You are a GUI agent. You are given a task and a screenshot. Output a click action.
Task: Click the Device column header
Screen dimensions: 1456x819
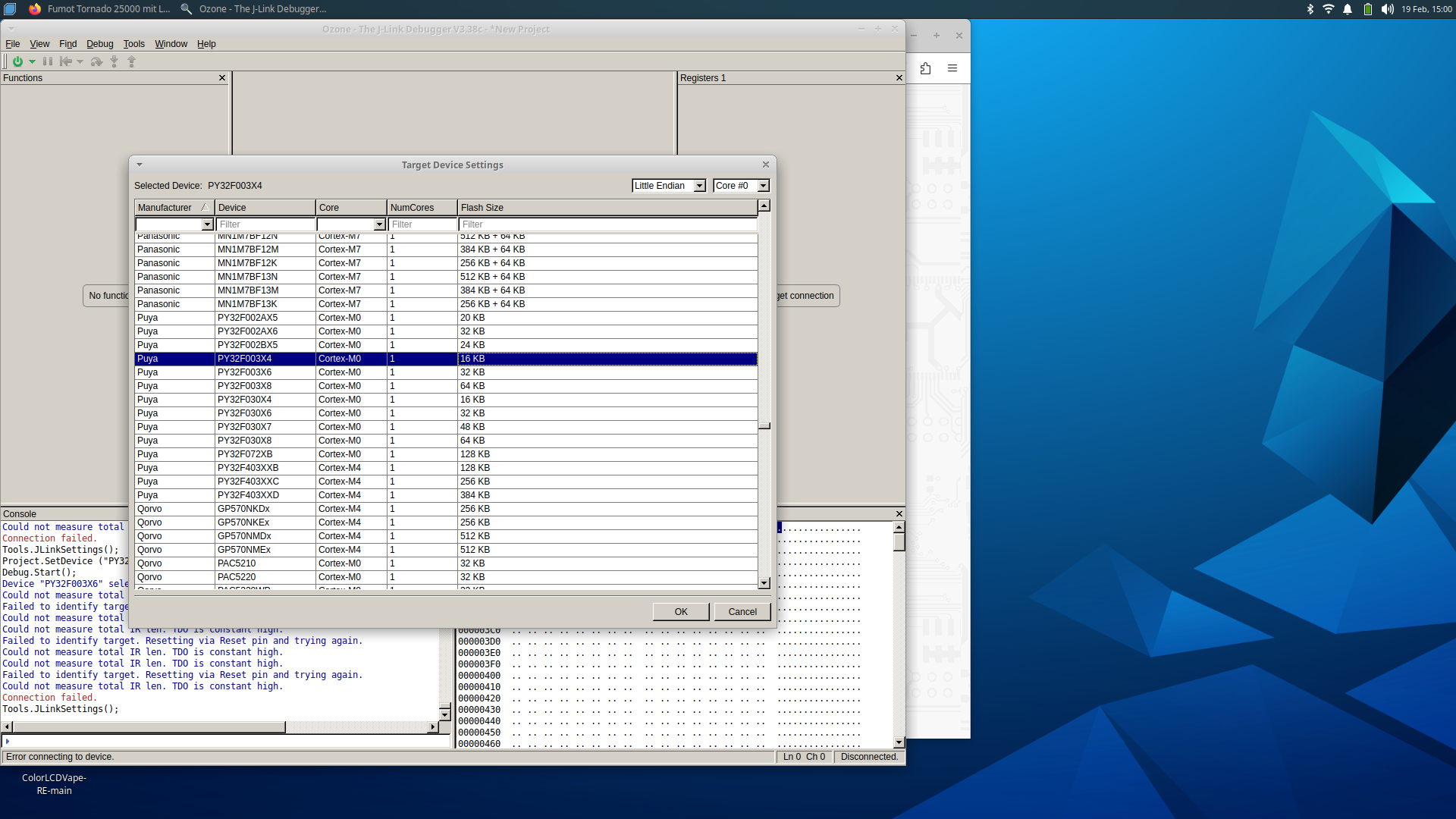[x=265, y=208]
